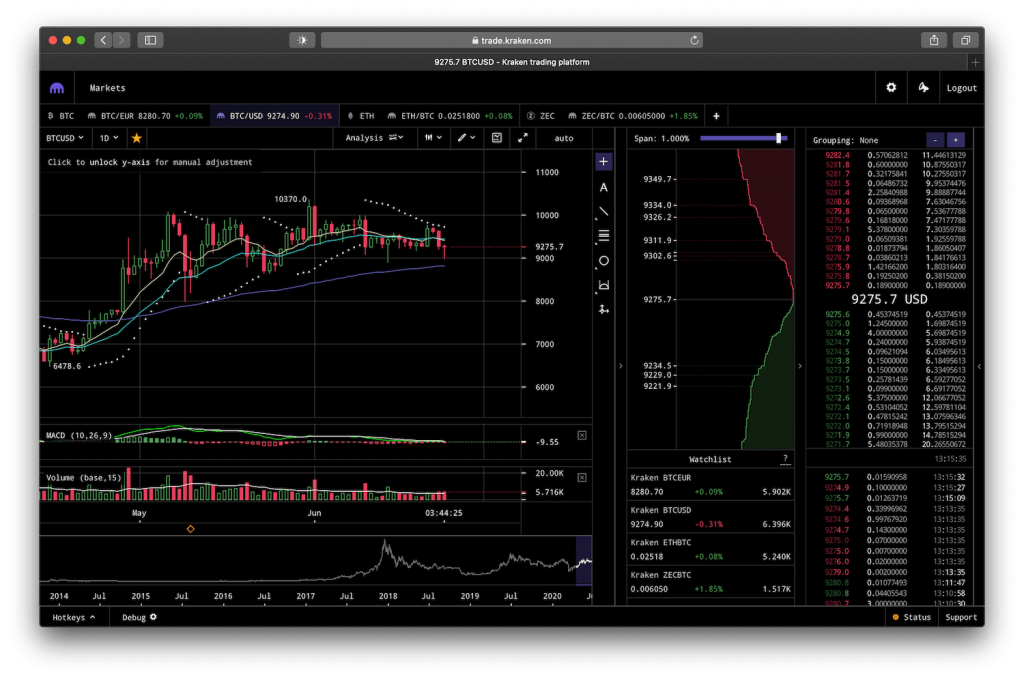Close the MACD indicator panel
This screenshot has width=1024, height=679.
tap(582, 435)
